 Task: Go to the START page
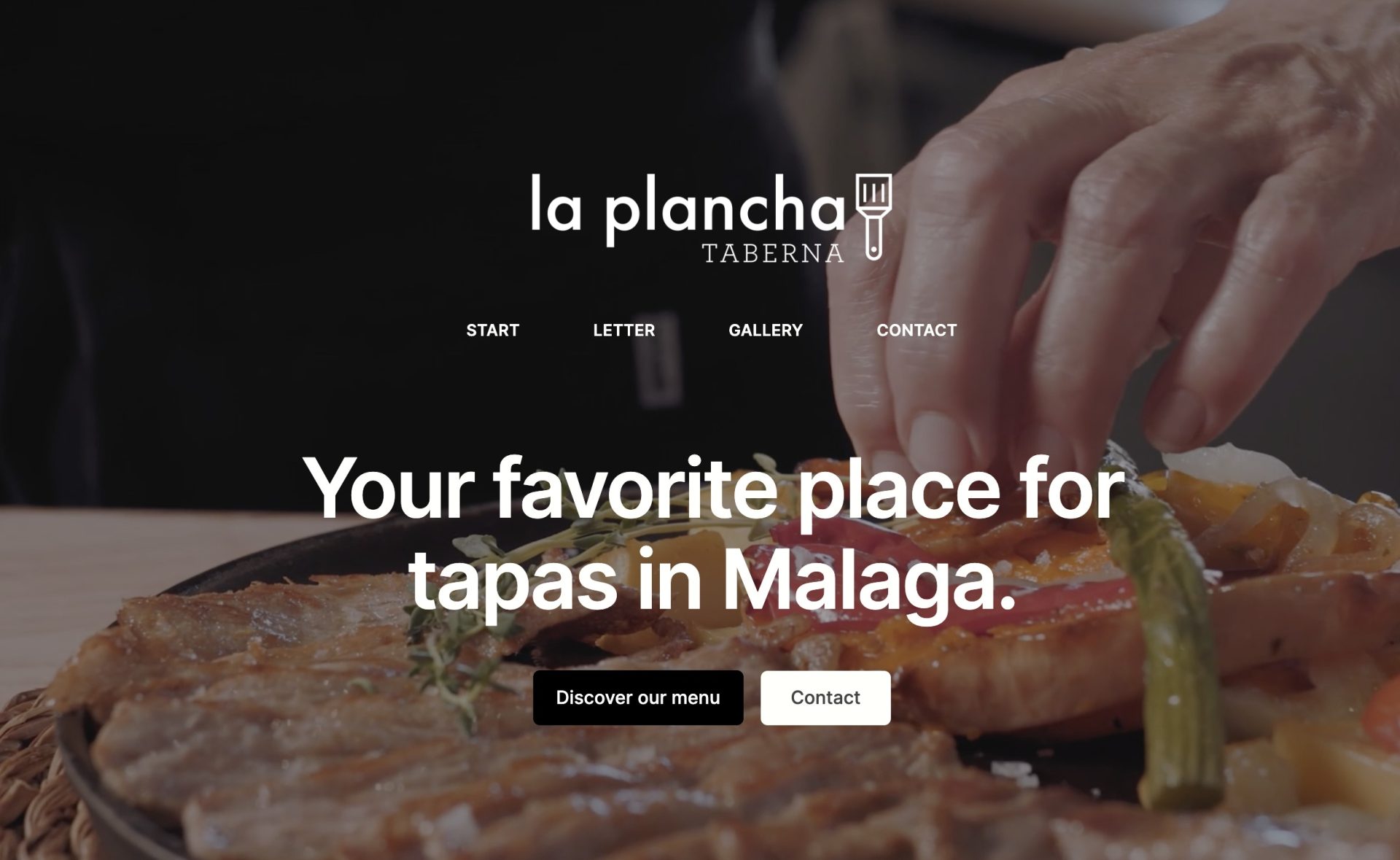coord(493,330)
